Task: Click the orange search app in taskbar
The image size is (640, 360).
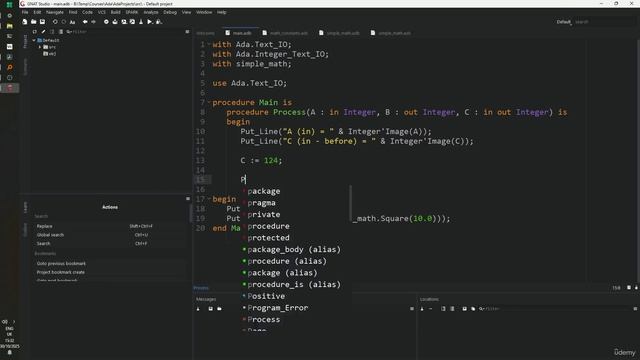Action: pos(9,67)
